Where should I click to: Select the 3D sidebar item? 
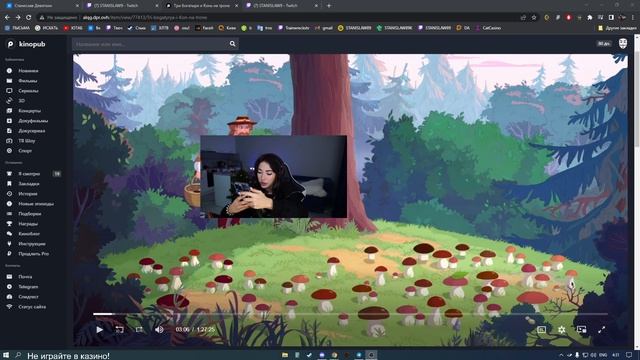[x=21, y=100]
